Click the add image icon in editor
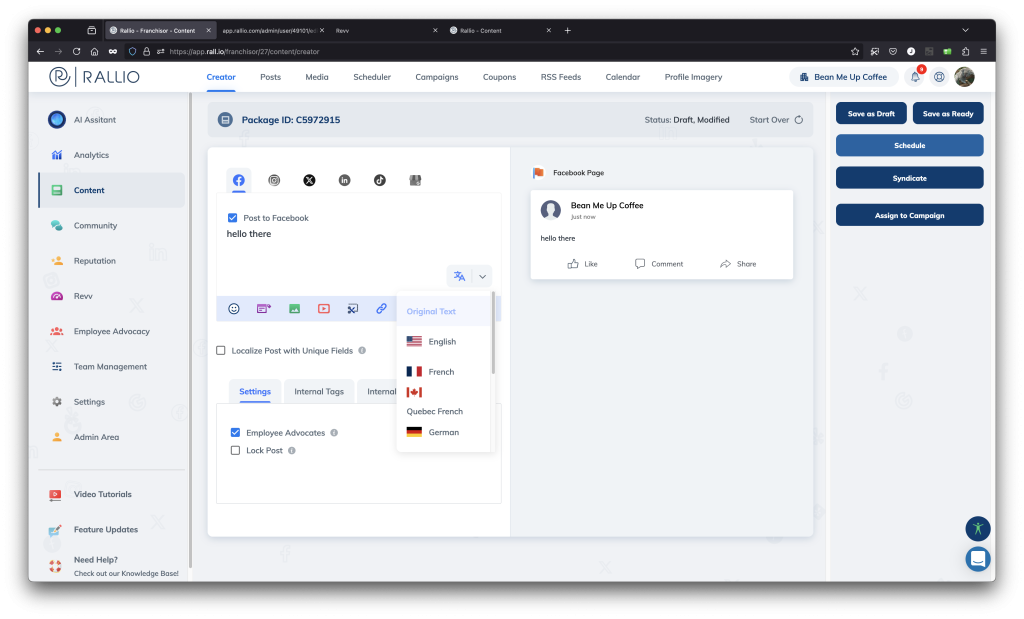This screenshot has width=1024, height=619. click(295, 309)
